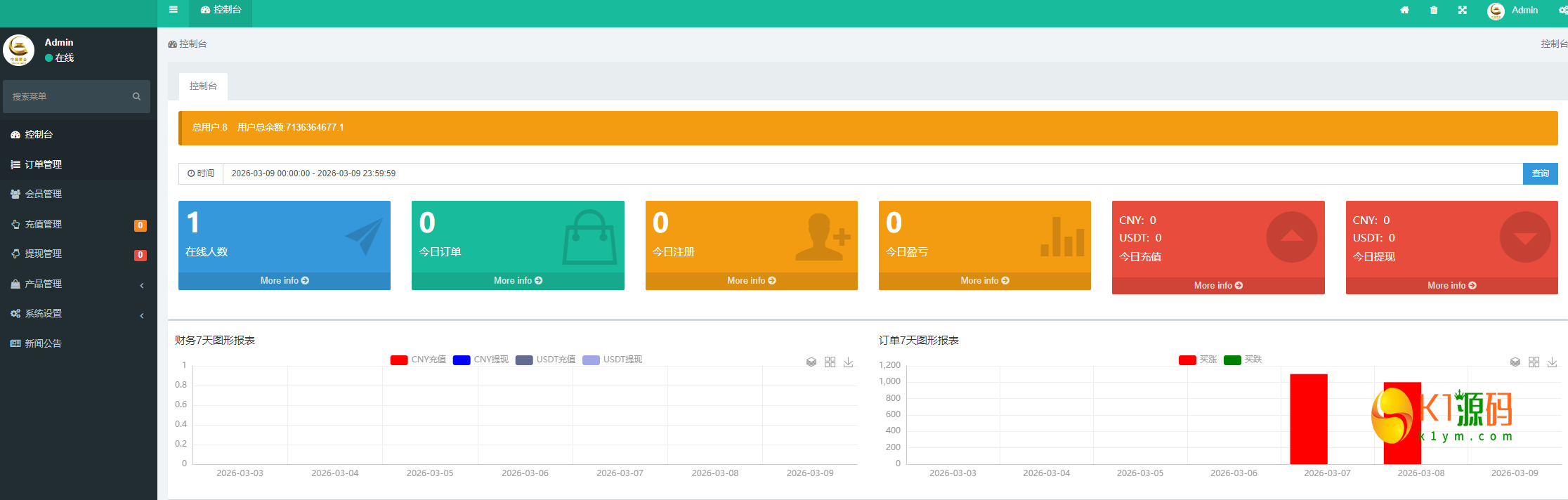Toggle the CNY充值 legend series
This screenshot has height=500, width=1568.
[418, 360]
